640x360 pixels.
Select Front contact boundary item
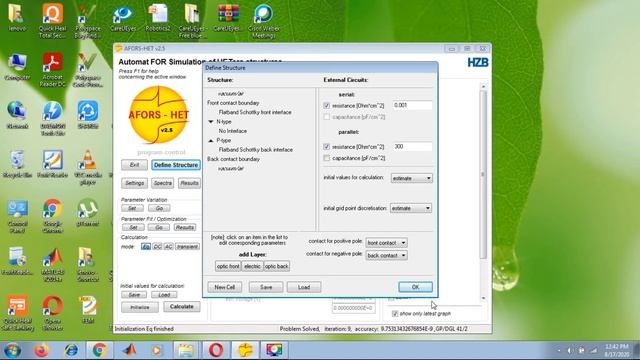point(233,103)
